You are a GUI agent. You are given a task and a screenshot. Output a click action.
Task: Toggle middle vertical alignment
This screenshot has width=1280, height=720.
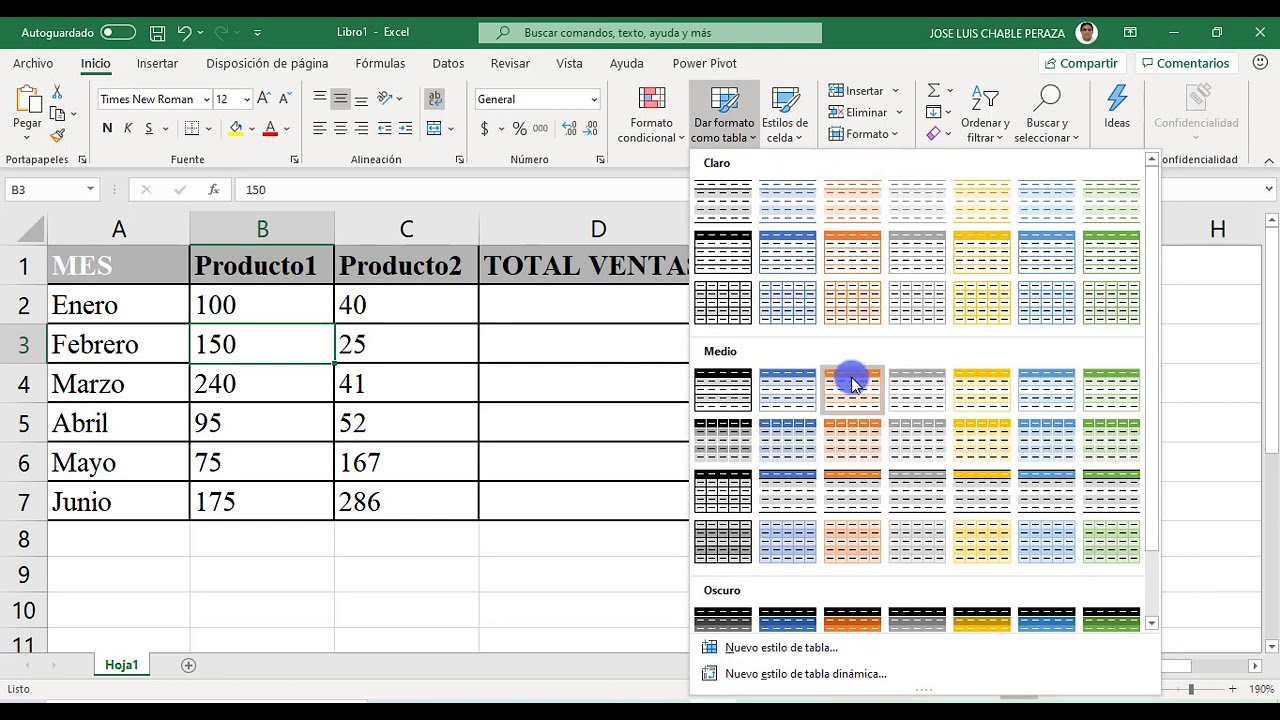point(340,99)
